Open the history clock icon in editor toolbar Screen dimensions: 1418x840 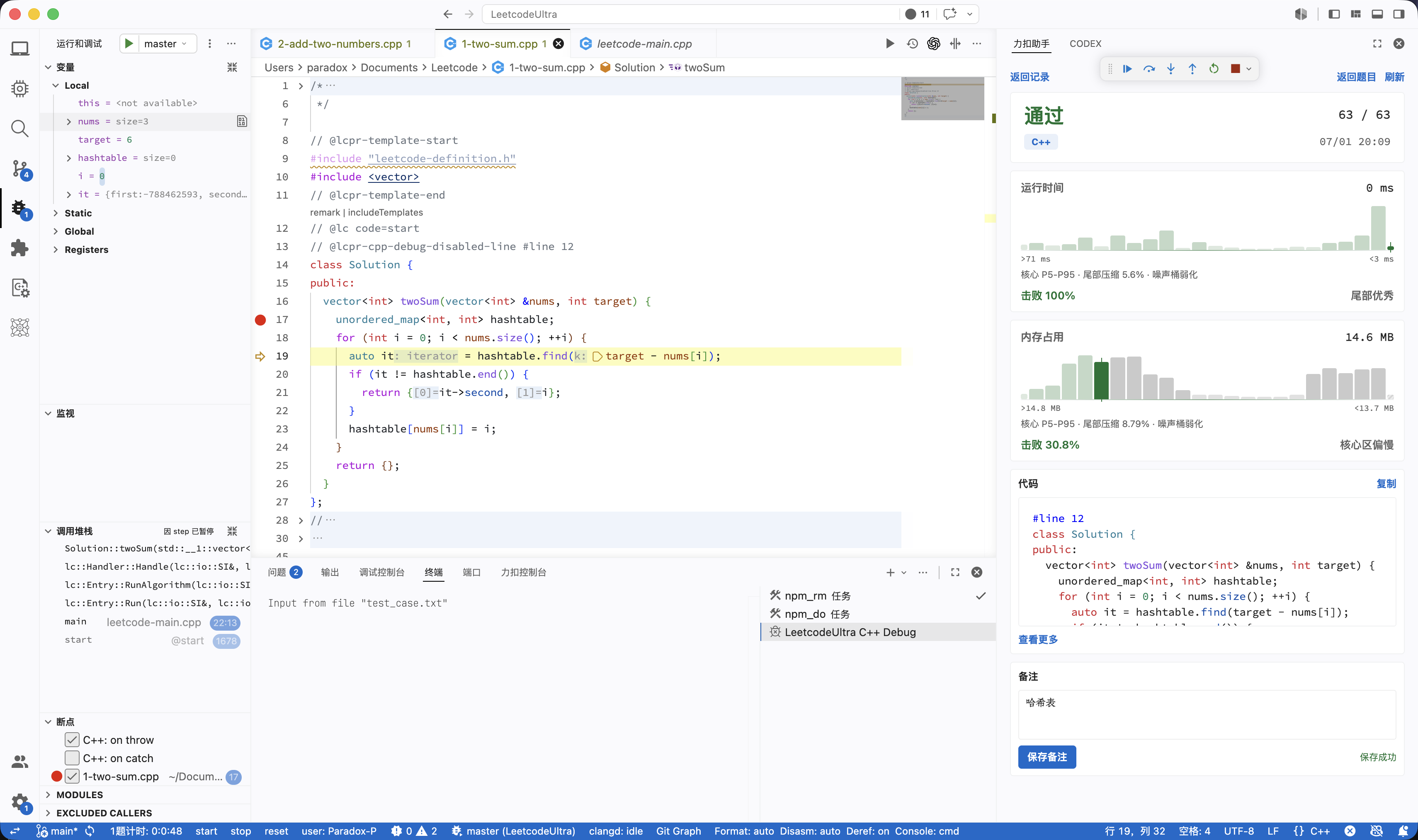(912, 44)
